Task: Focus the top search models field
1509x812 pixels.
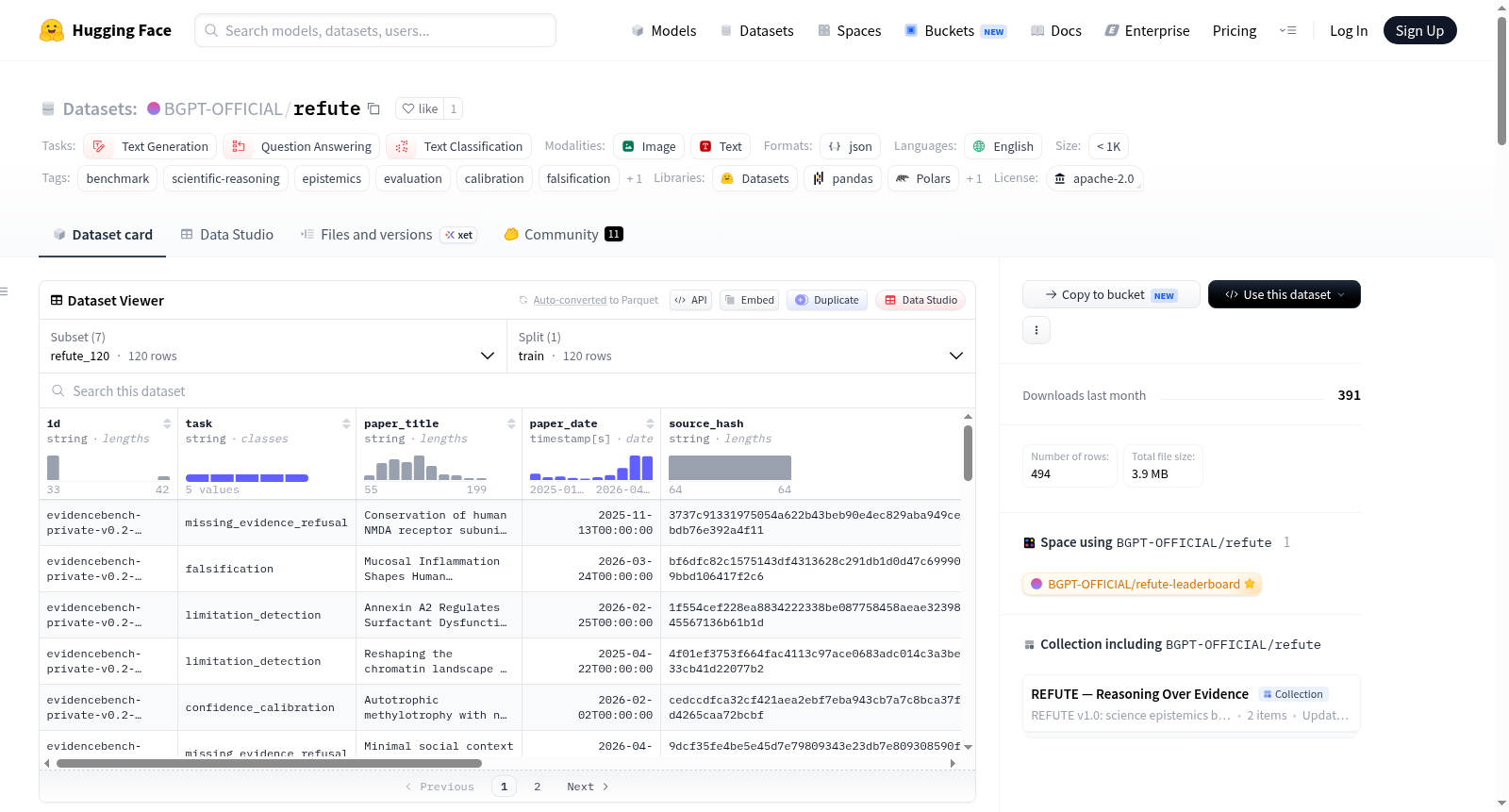Action: 375,30
